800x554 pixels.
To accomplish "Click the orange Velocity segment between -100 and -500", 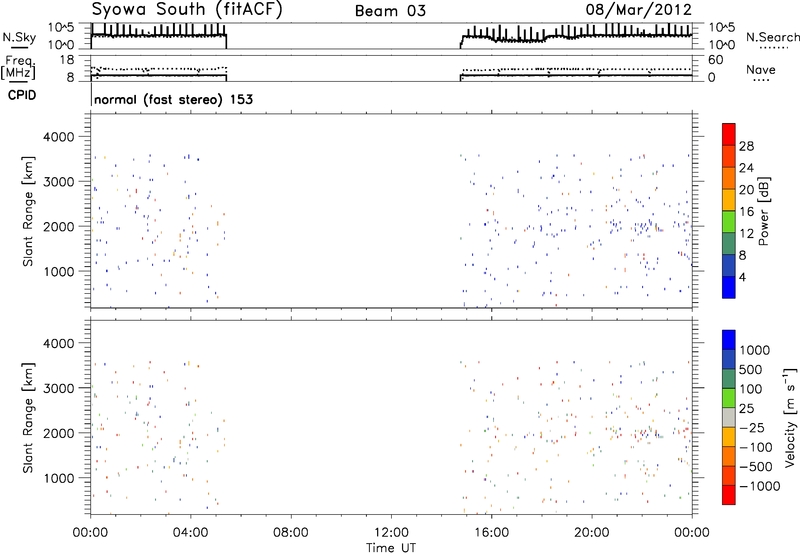I will [729, 456].
